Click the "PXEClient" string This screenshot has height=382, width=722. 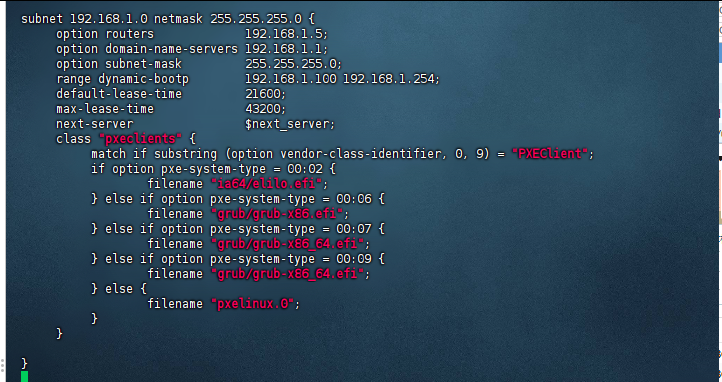pos(550,154)
